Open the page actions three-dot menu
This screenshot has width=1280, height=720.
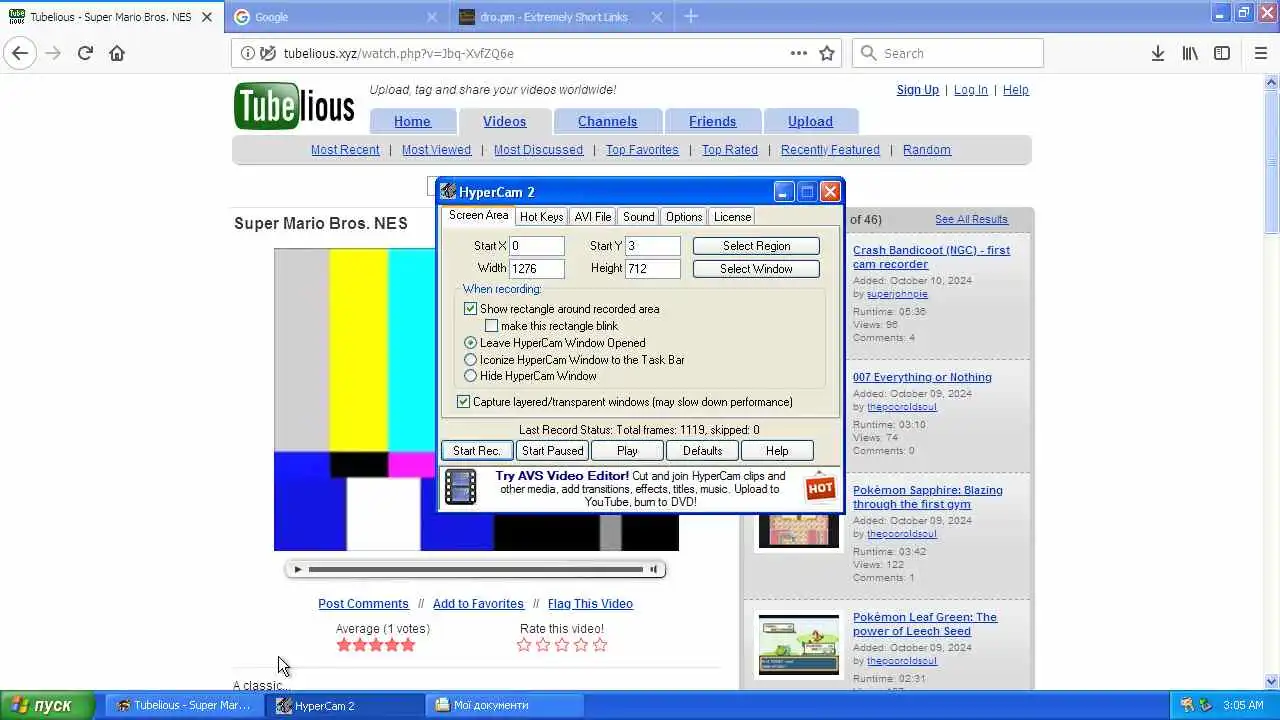799,53
